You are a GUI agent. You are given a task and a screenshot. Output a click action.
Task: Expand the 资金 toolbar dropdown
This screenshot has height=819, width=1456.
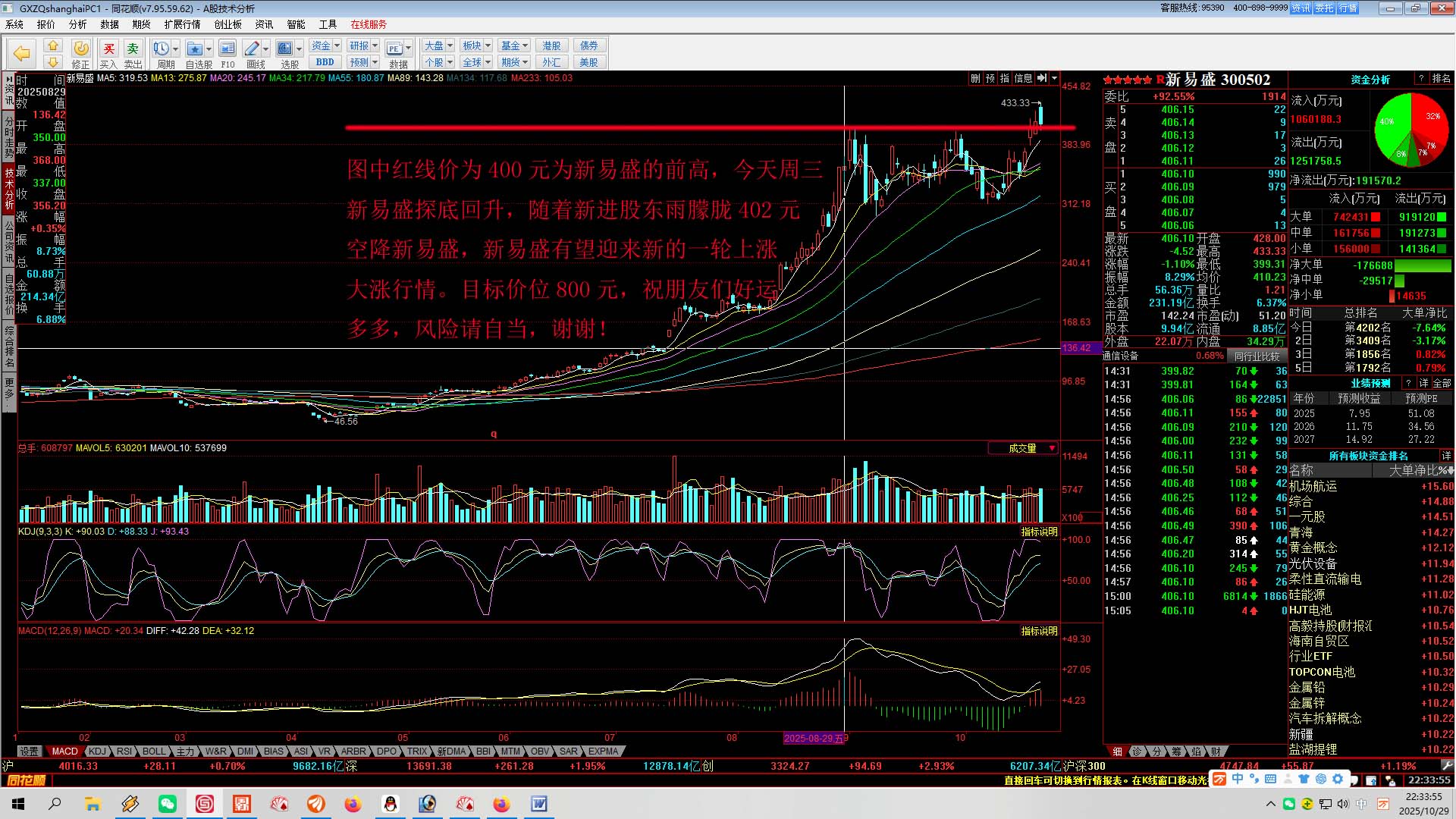(x=337, y=45)
